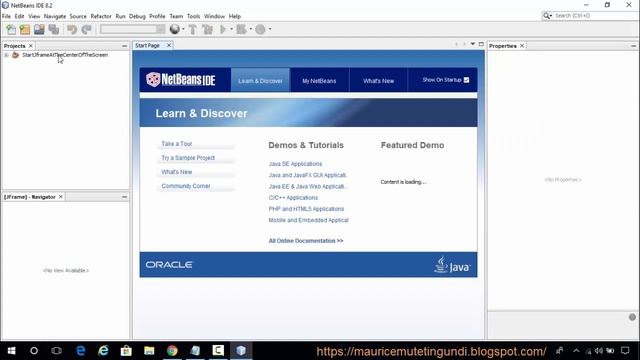Open Internet Explorer from the taskbar
This screenshot has height=360, width=640.
click(104, 351)
